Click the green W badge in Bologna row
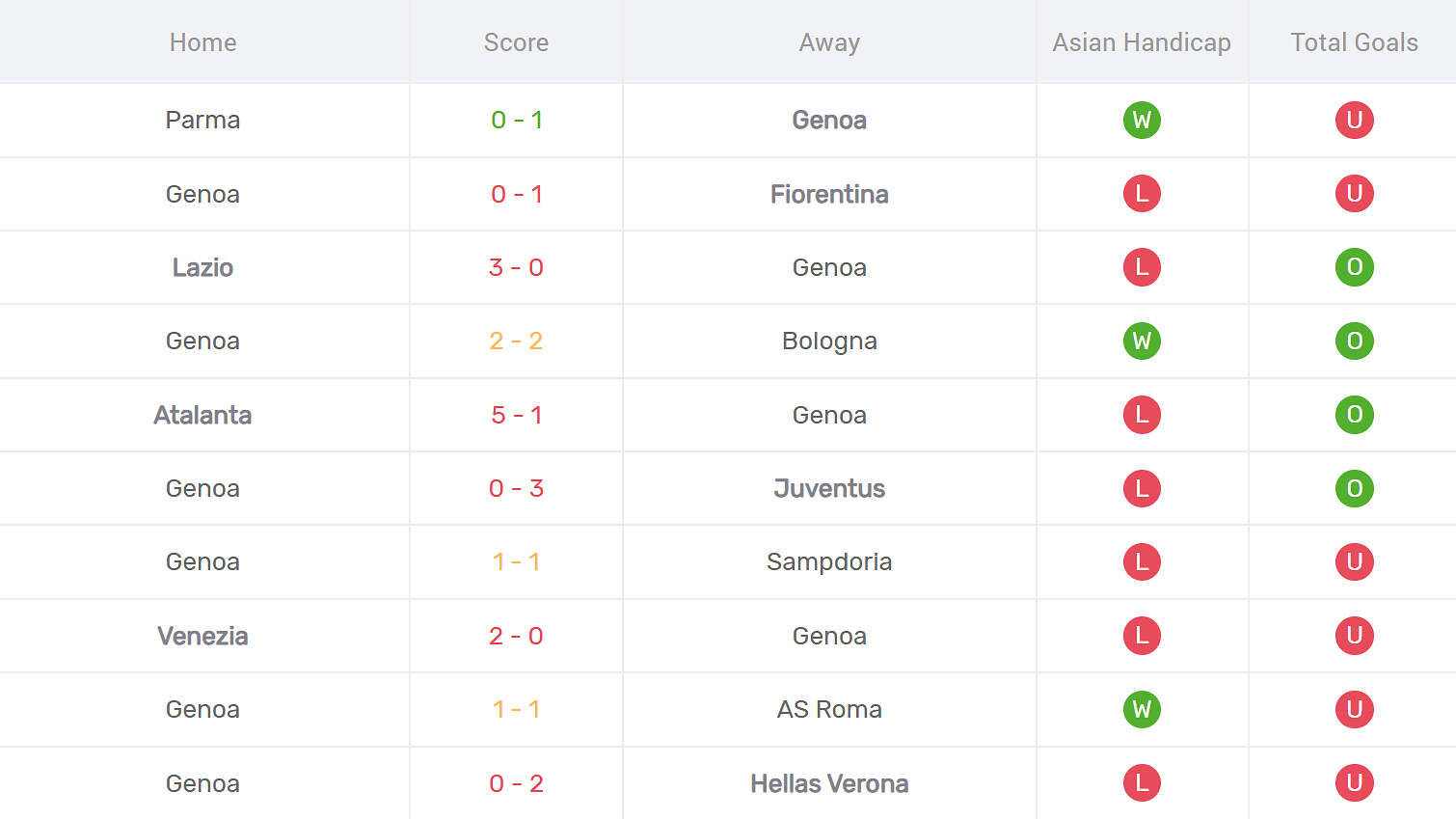 coord(1142,341)
